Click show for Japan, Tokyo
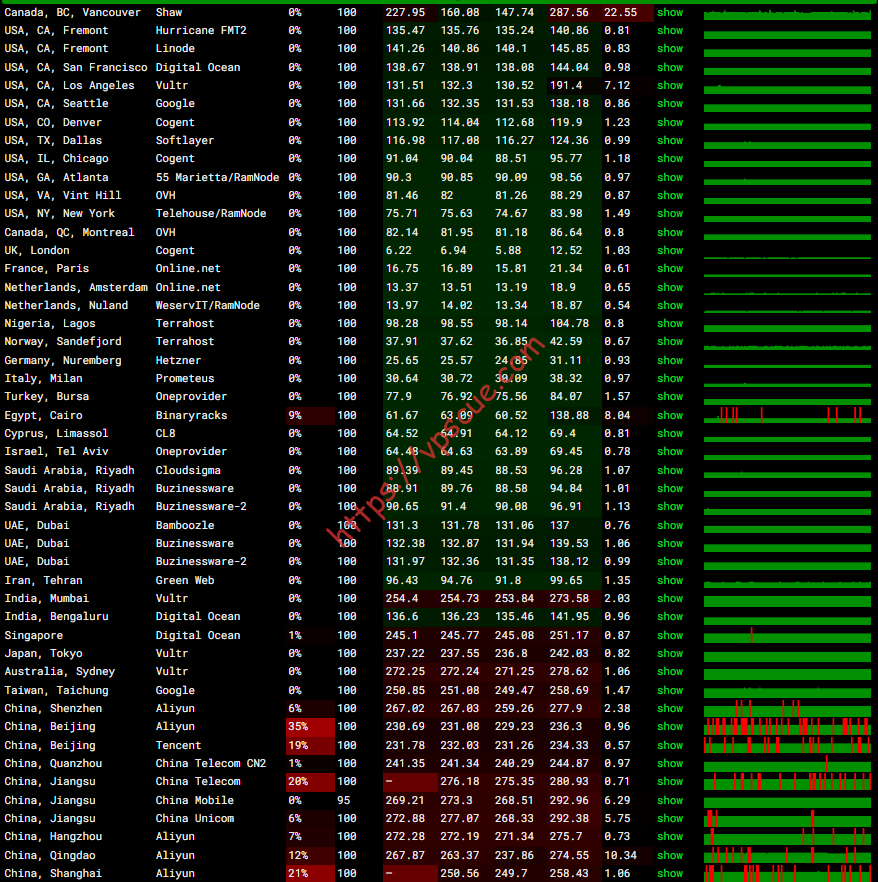This screenshot has width=878, height=882. point(670,654)
